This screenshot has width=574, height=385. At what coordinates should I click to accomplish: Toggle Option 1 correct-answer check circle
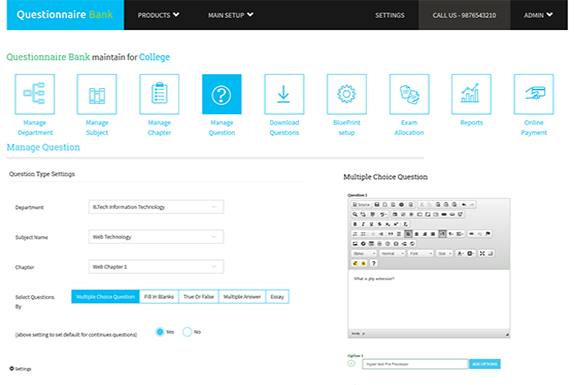click(x=351, y=363)
